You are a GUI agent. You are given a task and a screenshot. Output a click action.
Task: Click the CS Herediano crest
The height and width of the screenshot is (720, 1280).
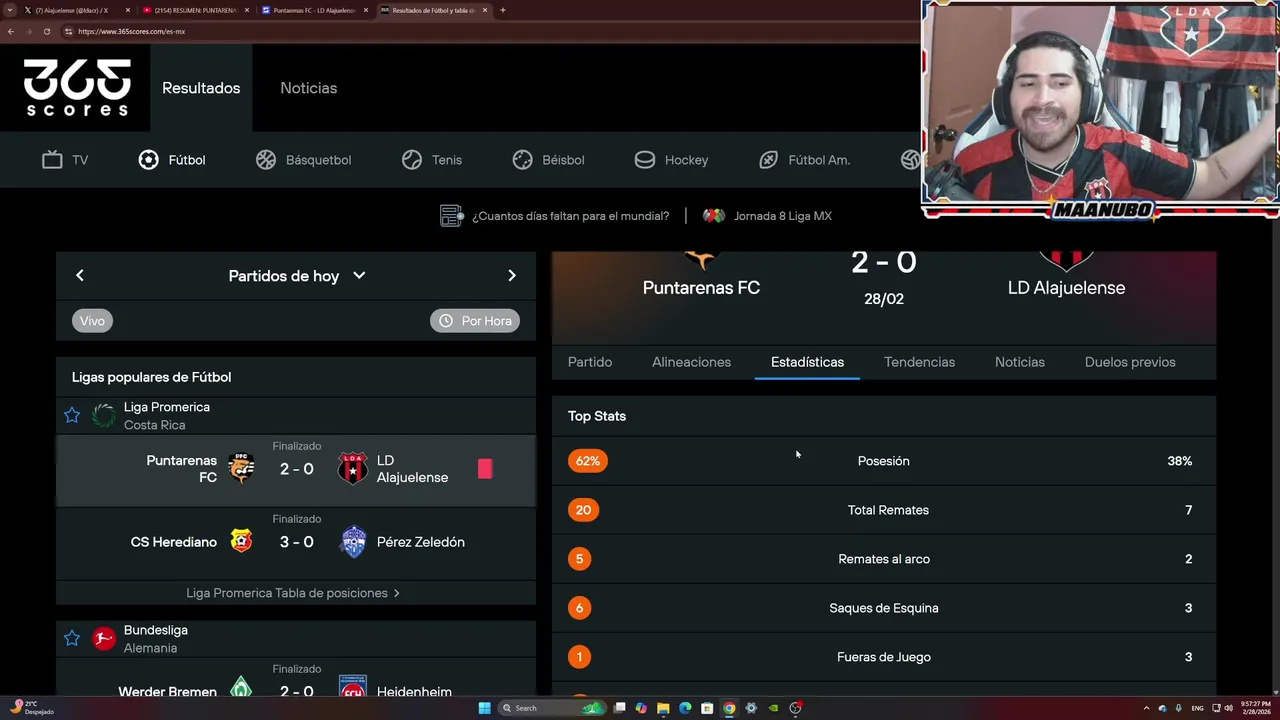pos(241,542)
